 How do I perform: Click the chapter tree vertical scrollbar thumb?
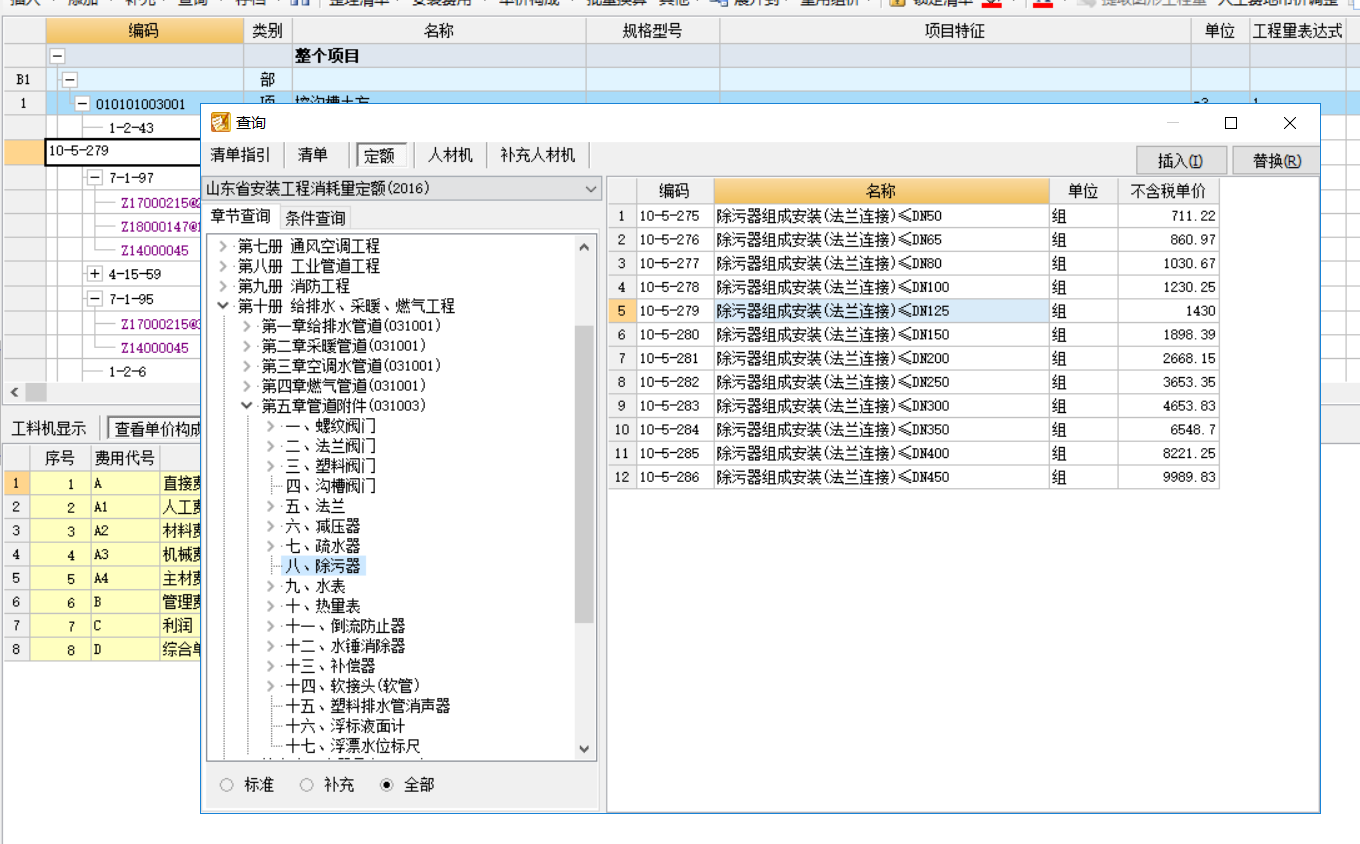[x=585, y=472]
